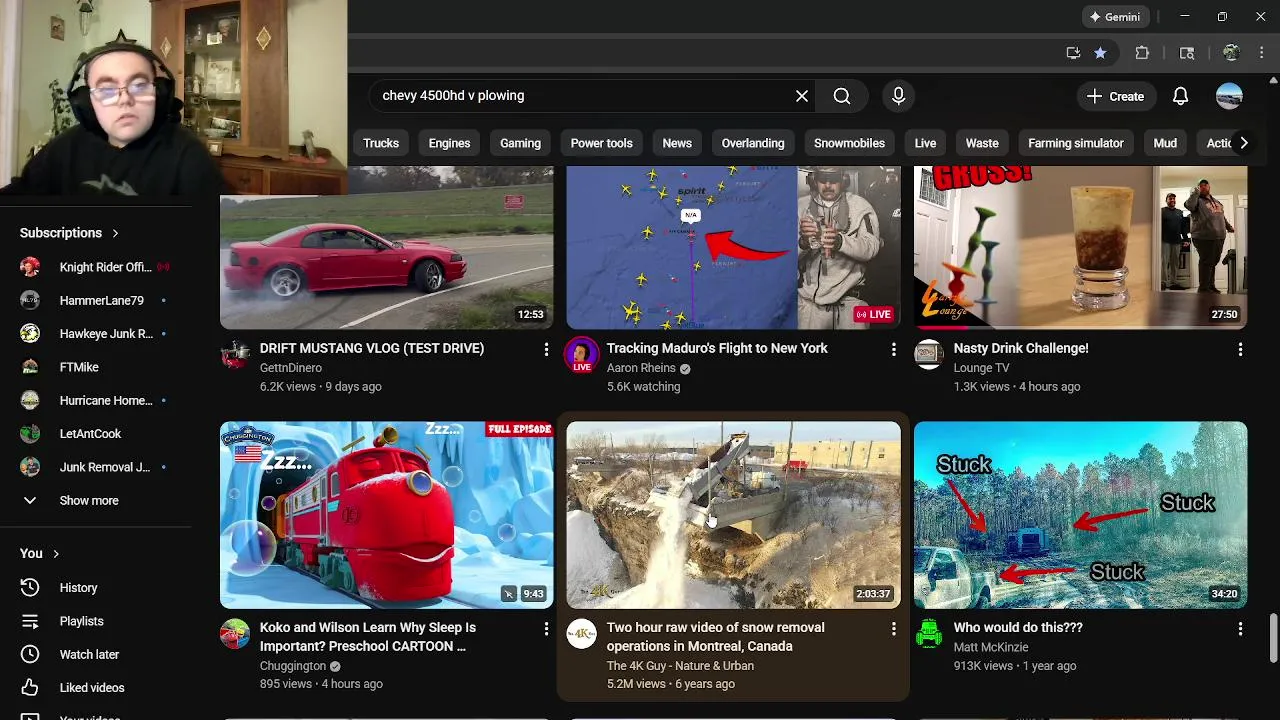1280x720 pixels.
Task: Open options menu for Nasty Drink Challenge video
Action: (x=1240, y=349)
